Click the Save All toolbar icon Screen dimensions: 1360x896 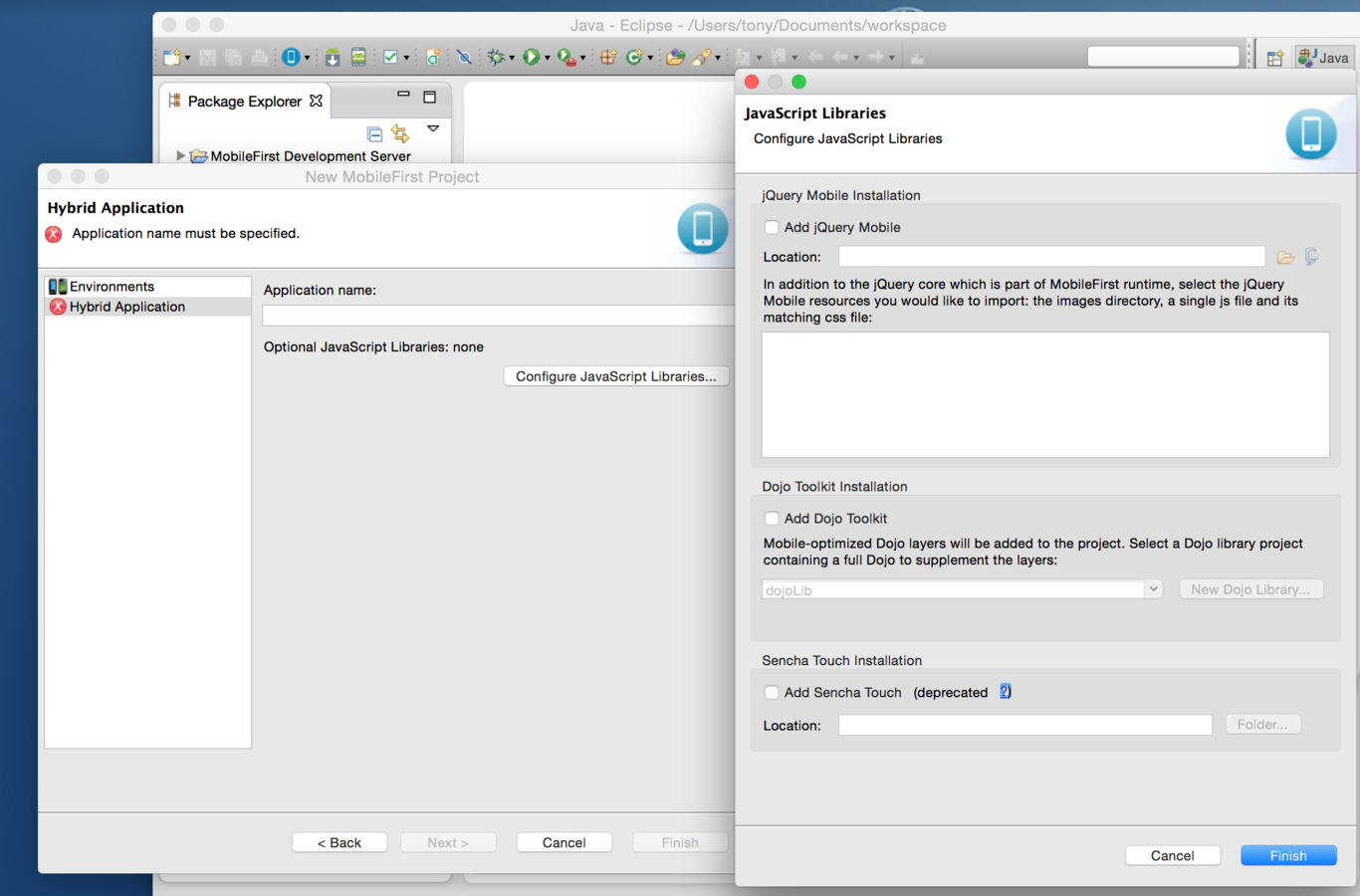(233, 58)
